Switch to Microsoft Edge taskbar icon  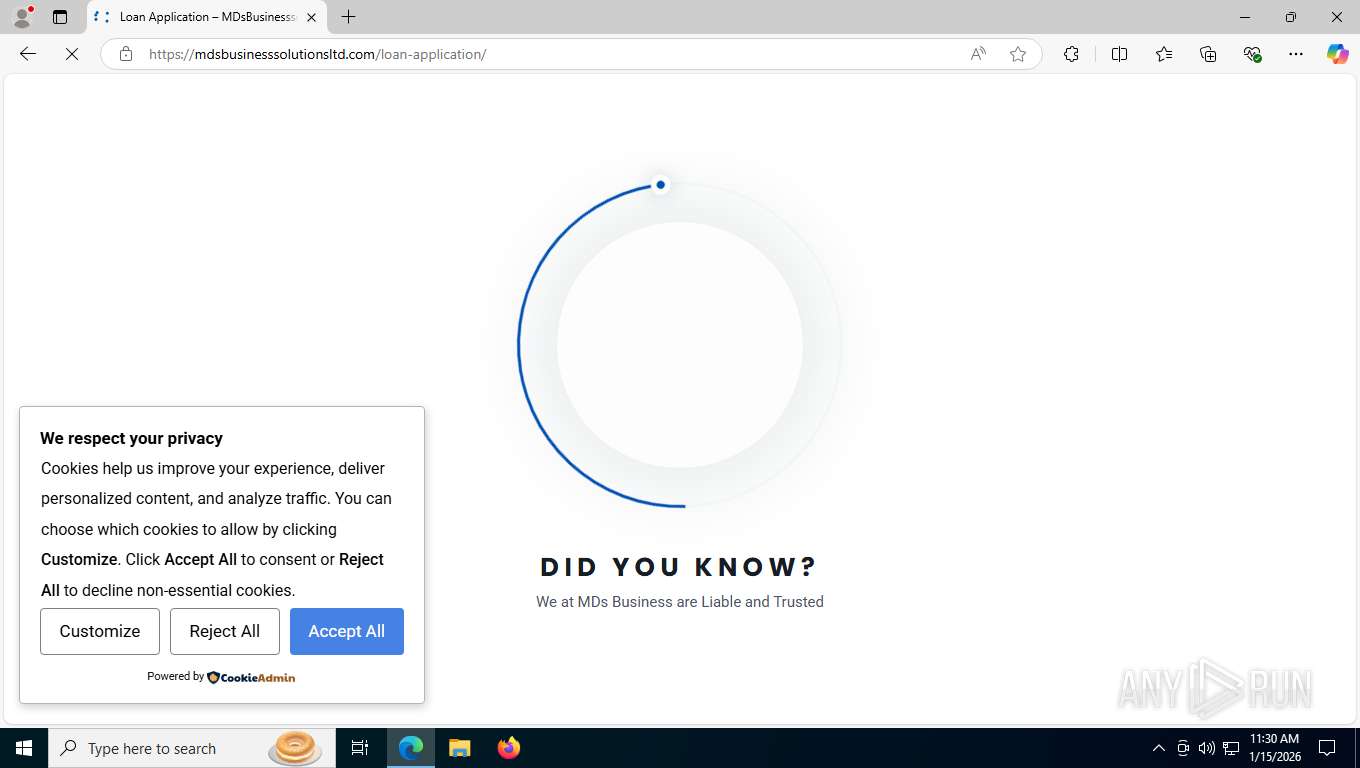411,748
